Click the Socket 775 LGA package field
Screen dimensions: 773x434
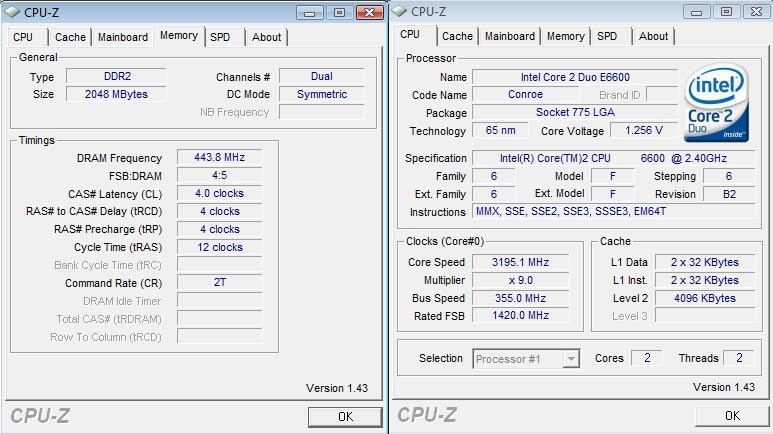(575, 112)
